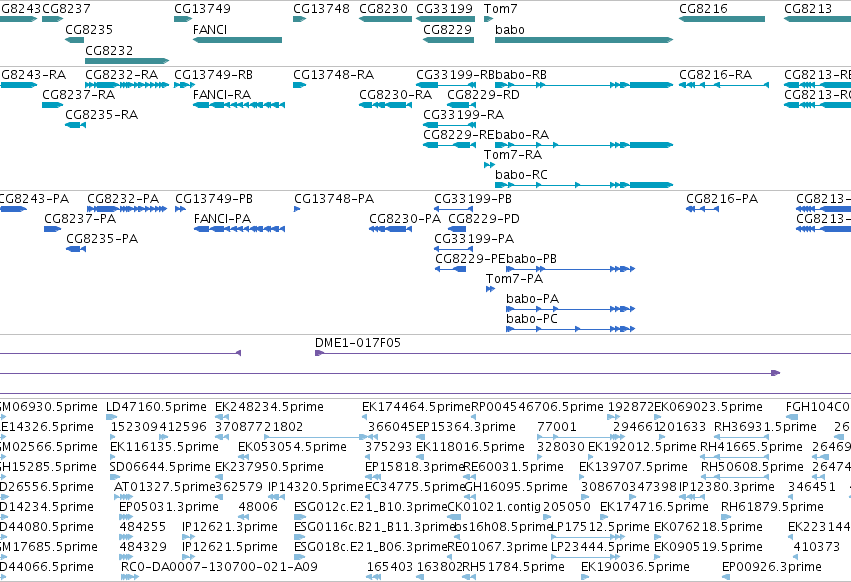Screen dimensions: 851x582
Task: Click protein babo-PA
Action: click(532, 299)
